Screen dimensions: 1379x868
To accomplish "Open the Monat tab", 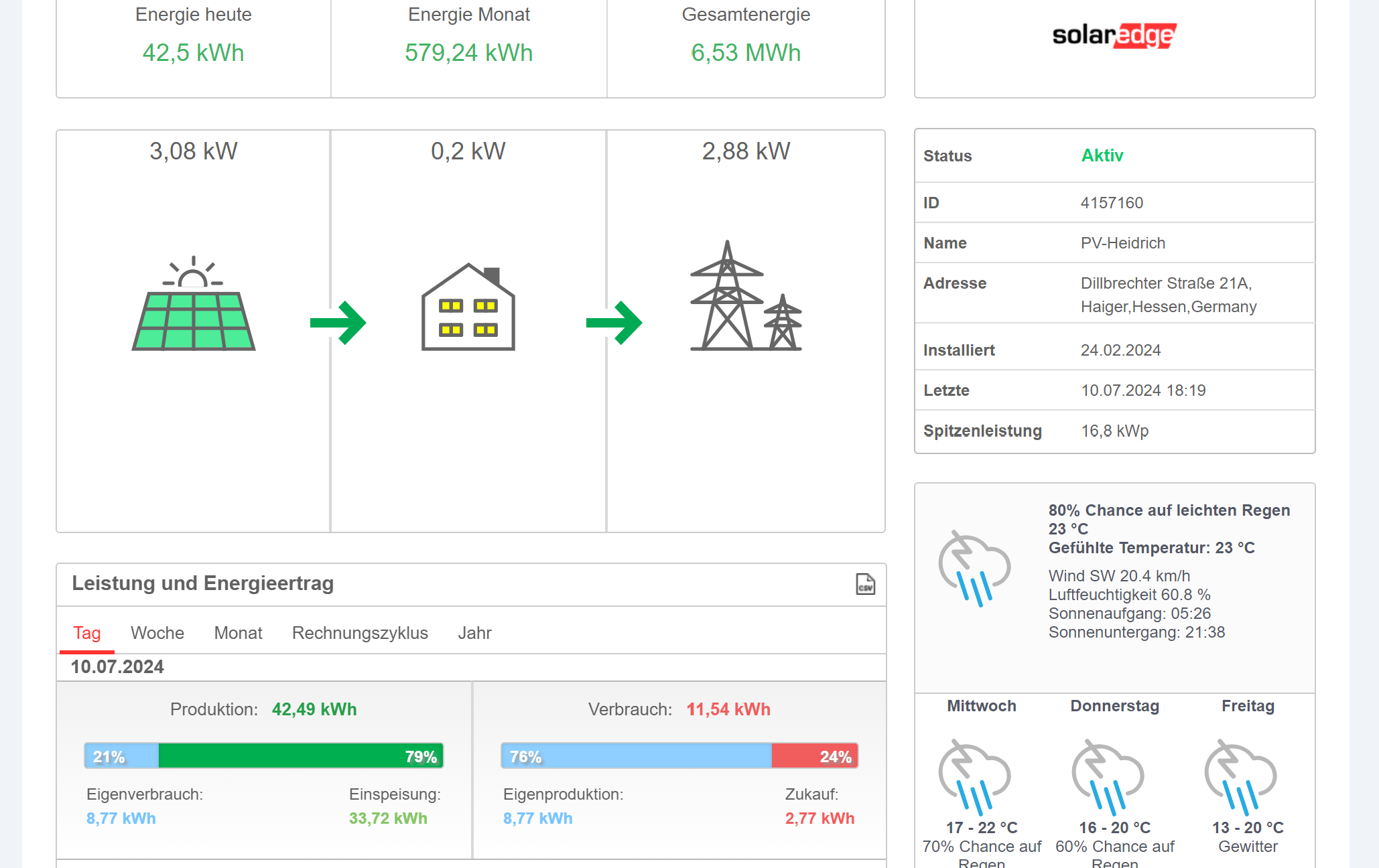I will 238,633.
